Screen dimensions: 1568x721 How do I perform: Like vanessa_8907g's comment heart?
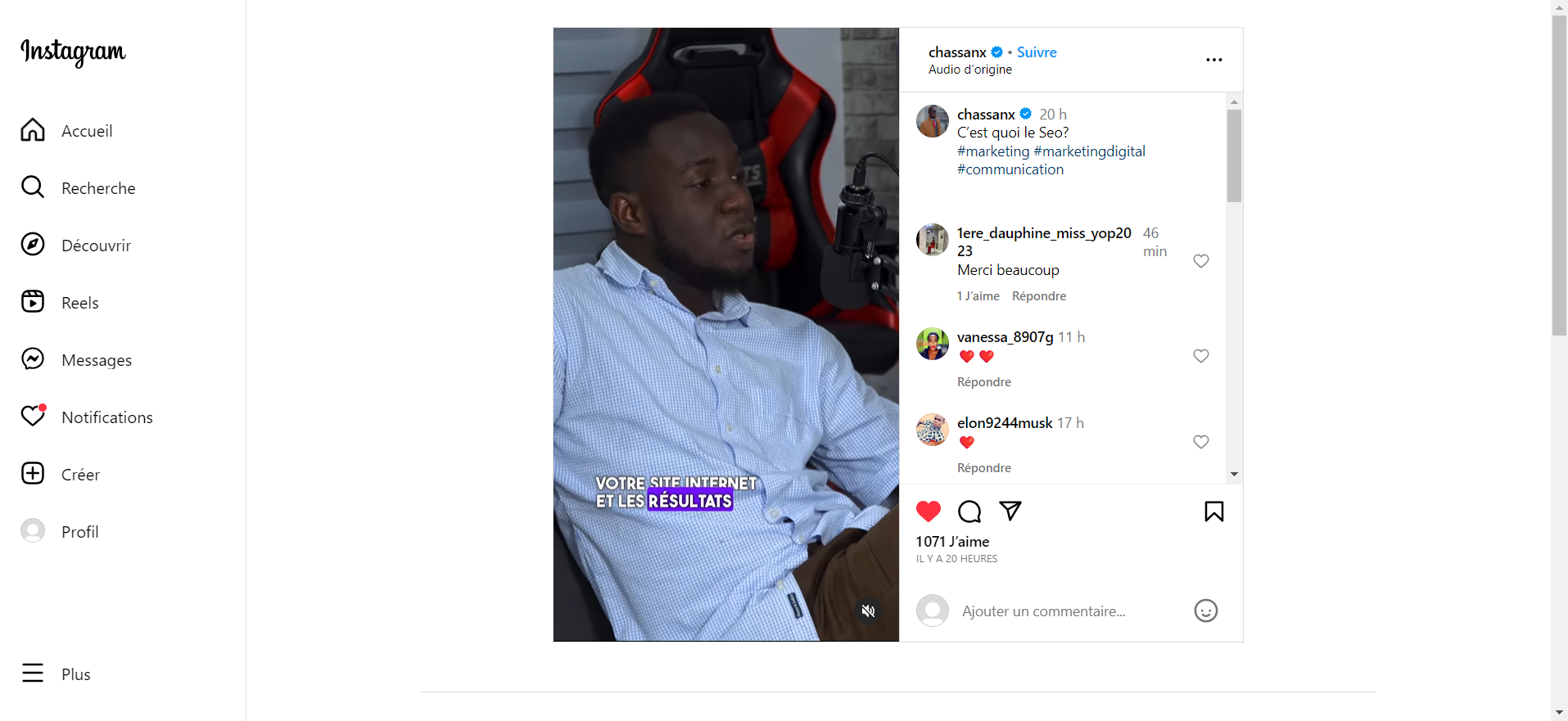[1201, 356]
